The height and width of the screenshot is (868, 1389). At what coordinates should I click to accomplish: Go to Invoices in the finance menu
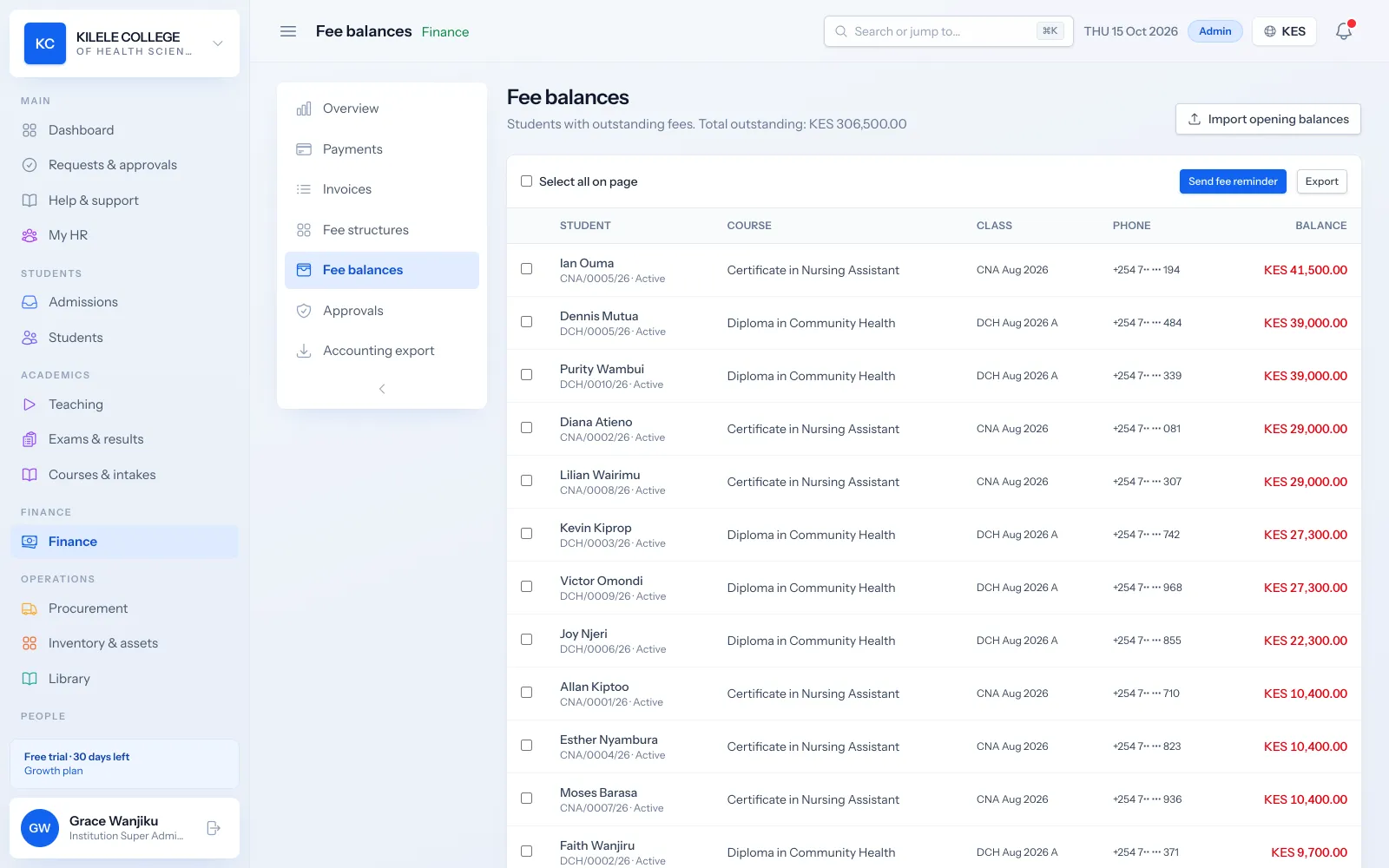[382, 189]
